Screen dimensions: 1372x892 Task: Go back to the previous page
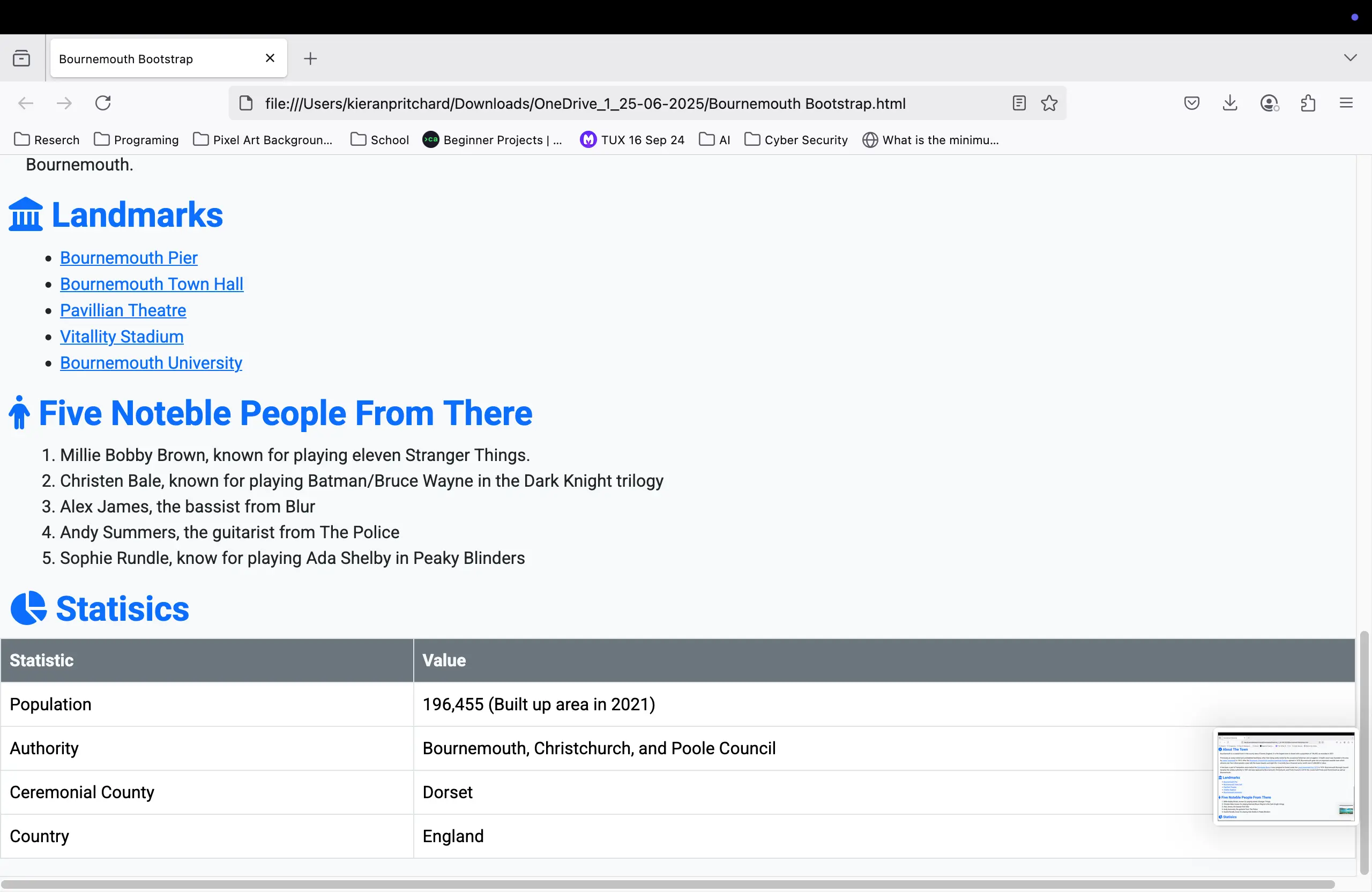click(x=25, y=103)
